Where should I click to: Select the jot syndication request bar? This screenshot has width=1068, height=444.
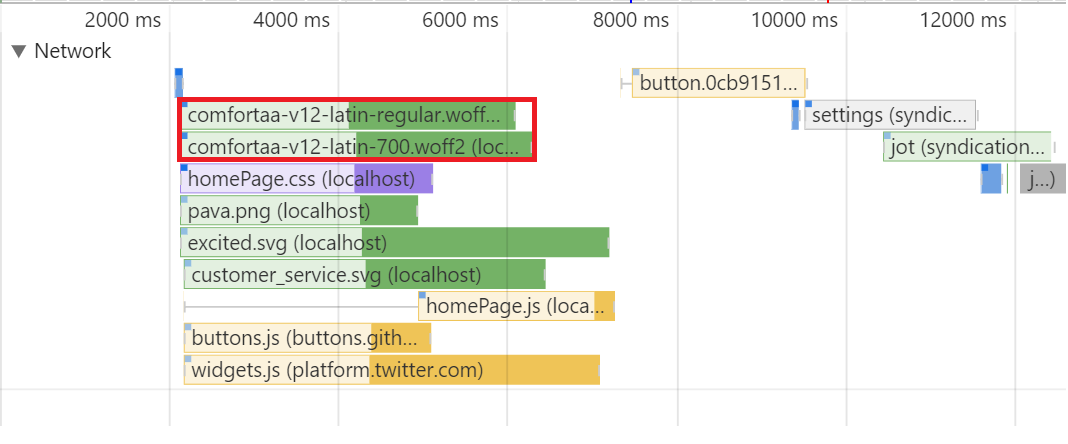tap(966, 148)
